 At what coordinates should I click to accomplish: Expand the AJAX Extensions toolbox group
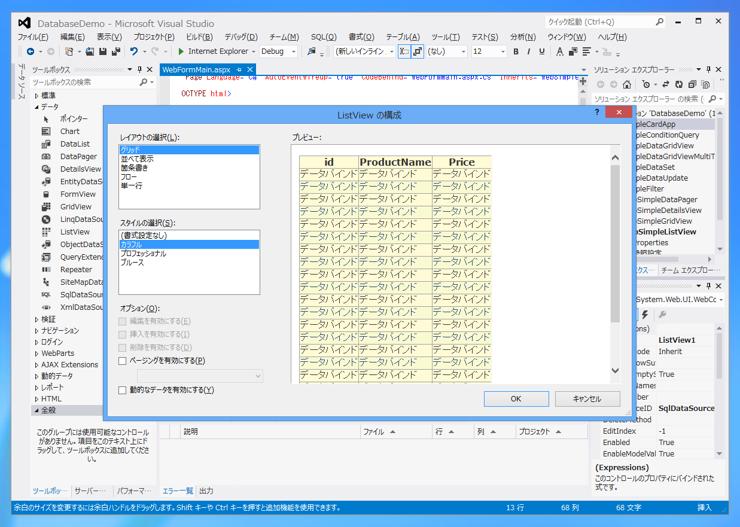pos(36,365)
